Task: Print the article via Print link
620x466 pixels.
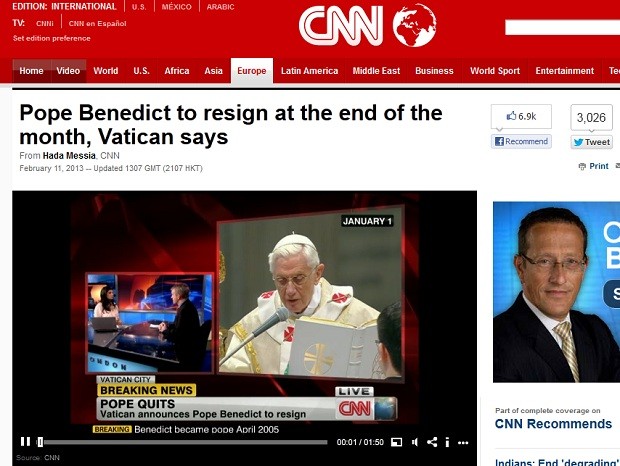Action: coord(594,166)
